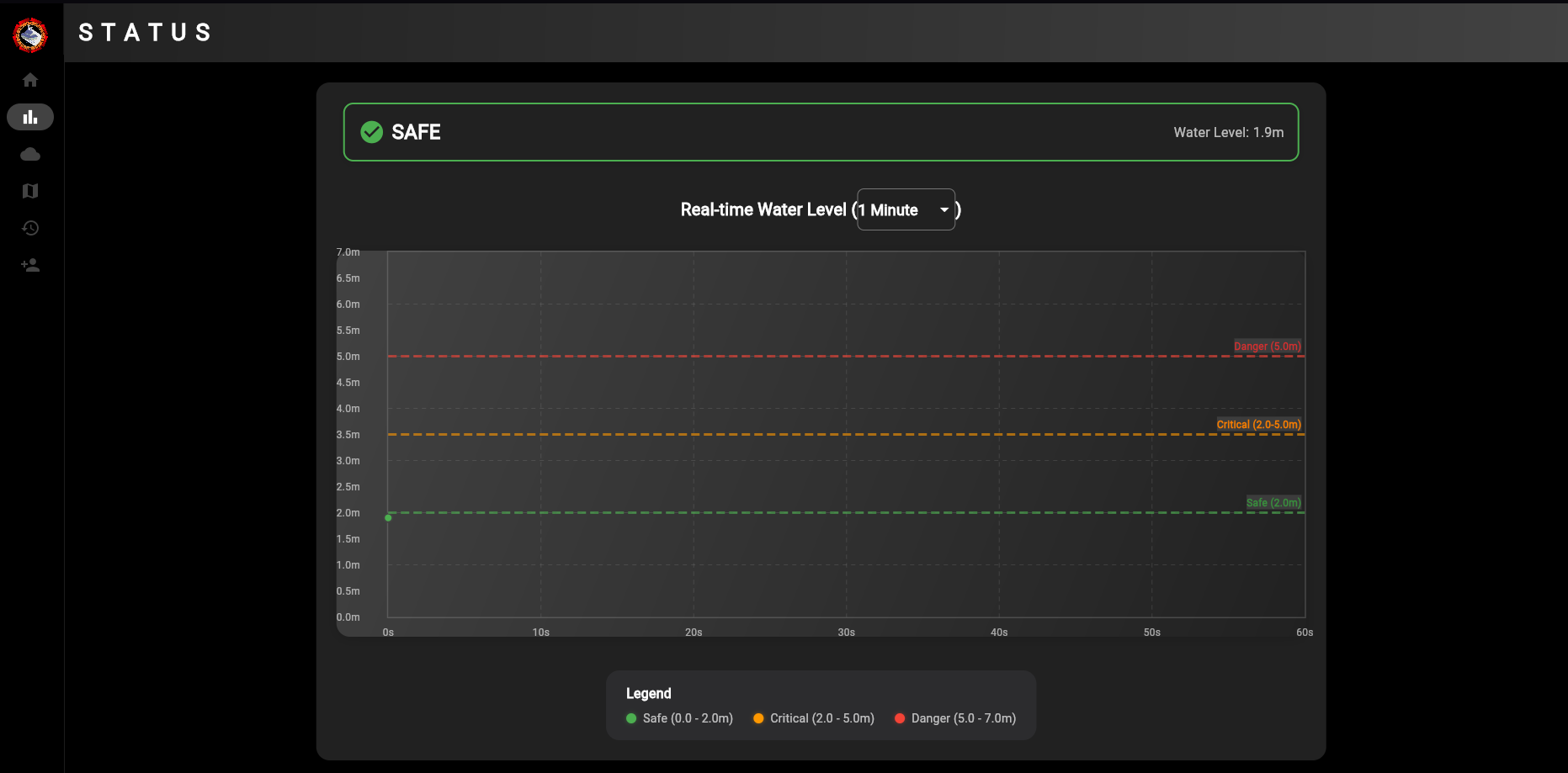Click the green data point on chart
The height and width of the screenshot is (773, 1568).
[x=388, y=517]
